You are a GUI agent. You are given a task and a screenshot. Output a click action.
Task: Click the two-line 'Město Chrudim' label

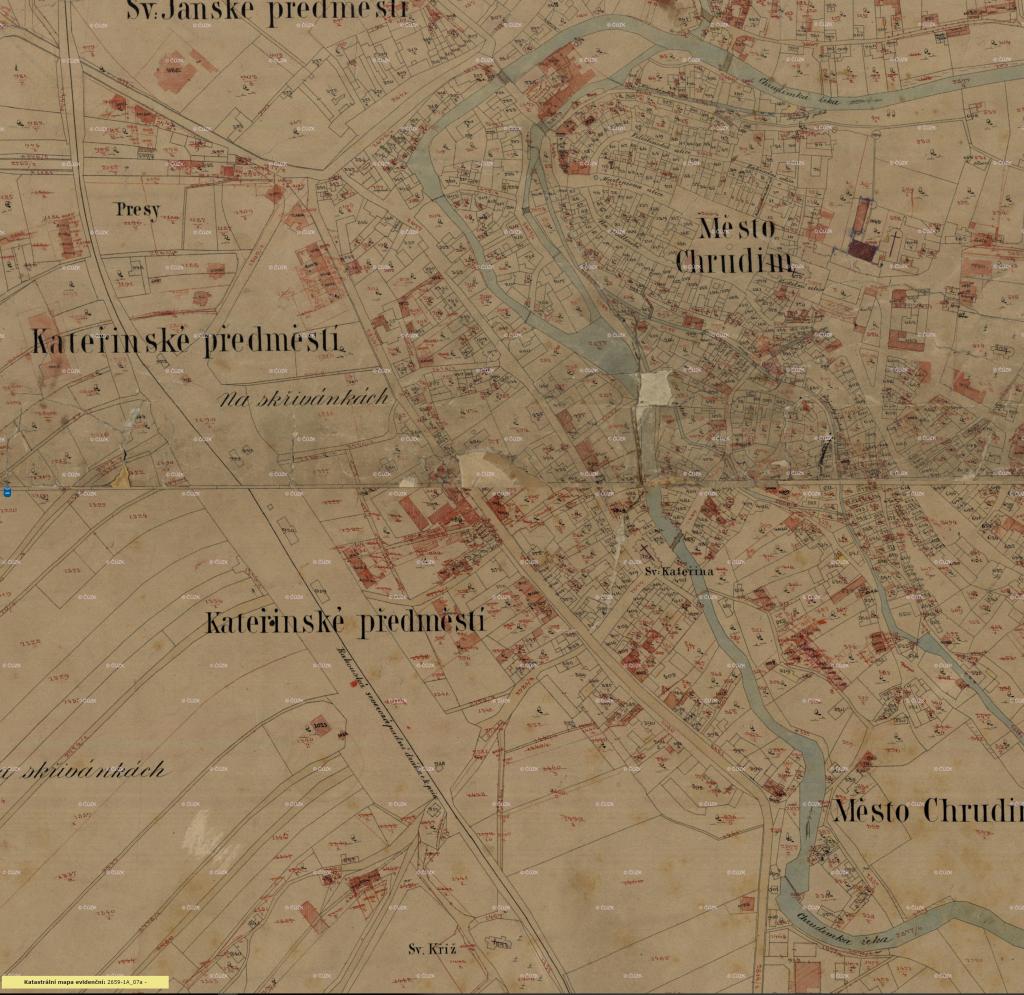(735, 245)
